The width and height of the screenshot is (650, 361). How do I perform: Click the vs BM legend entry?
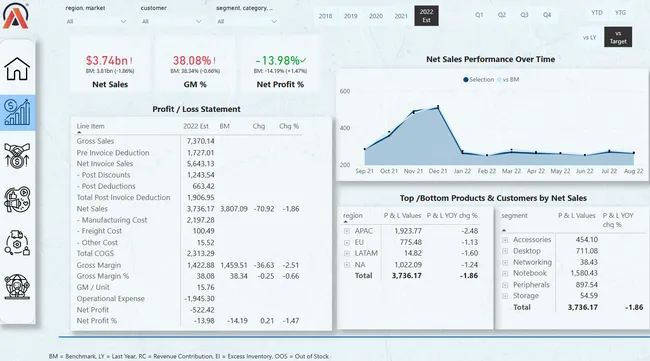coord(508,80)
